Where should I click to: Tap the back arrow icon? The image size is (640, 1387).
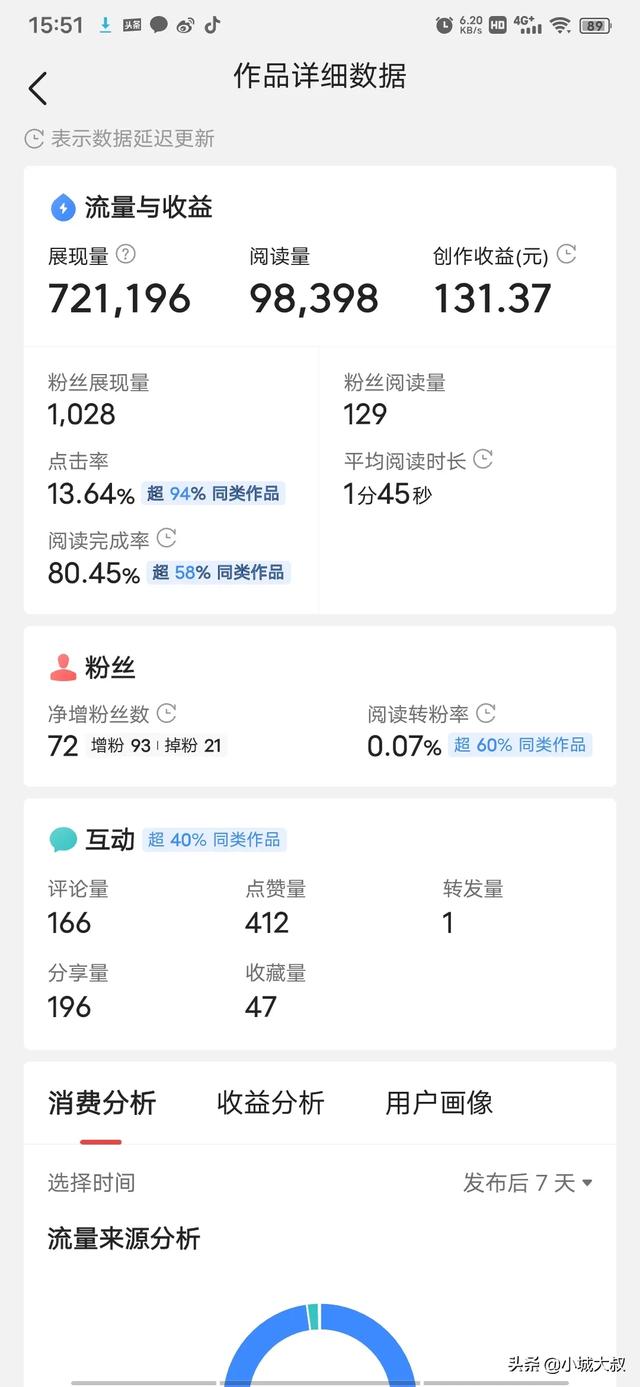click(x=38, y=89)
